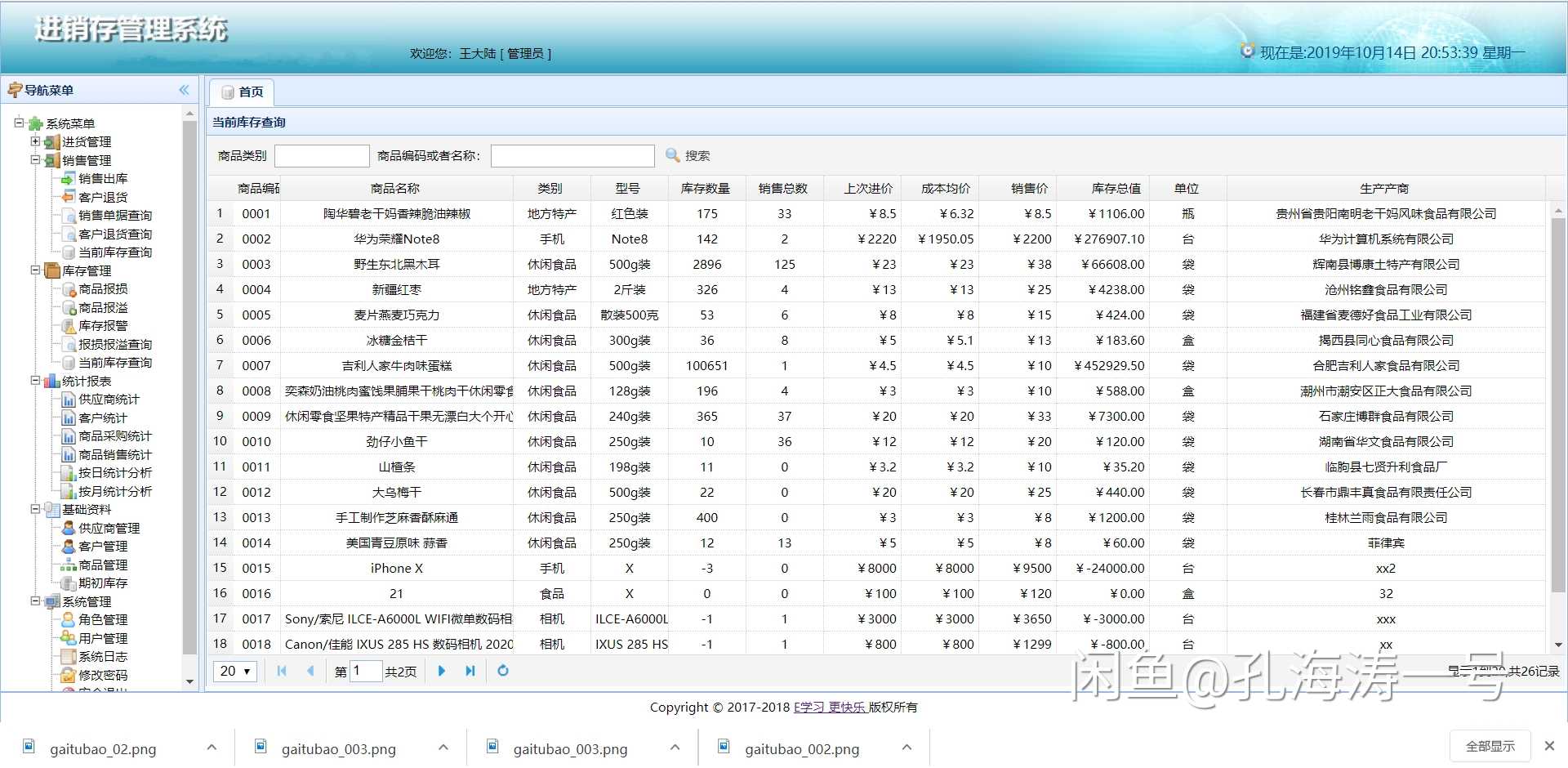
Task: Open dropdown arrow beside gaitubao_02.png download
Action: (x=212, y=747)
